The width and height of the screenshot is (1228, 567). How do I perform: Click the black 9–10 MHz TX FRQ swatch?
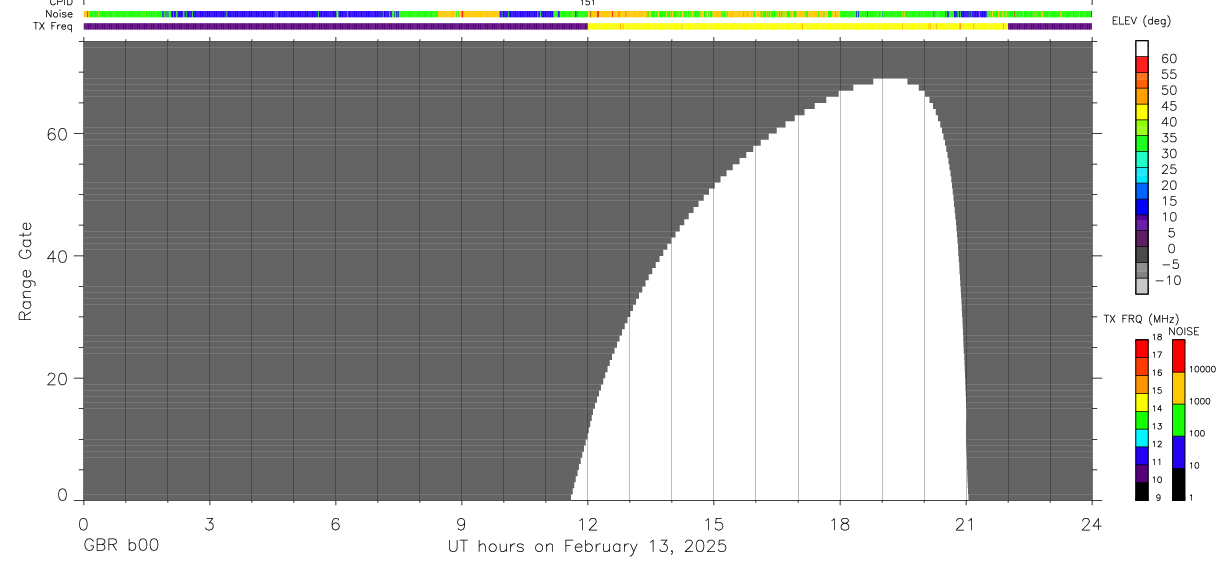(1142, 490)
